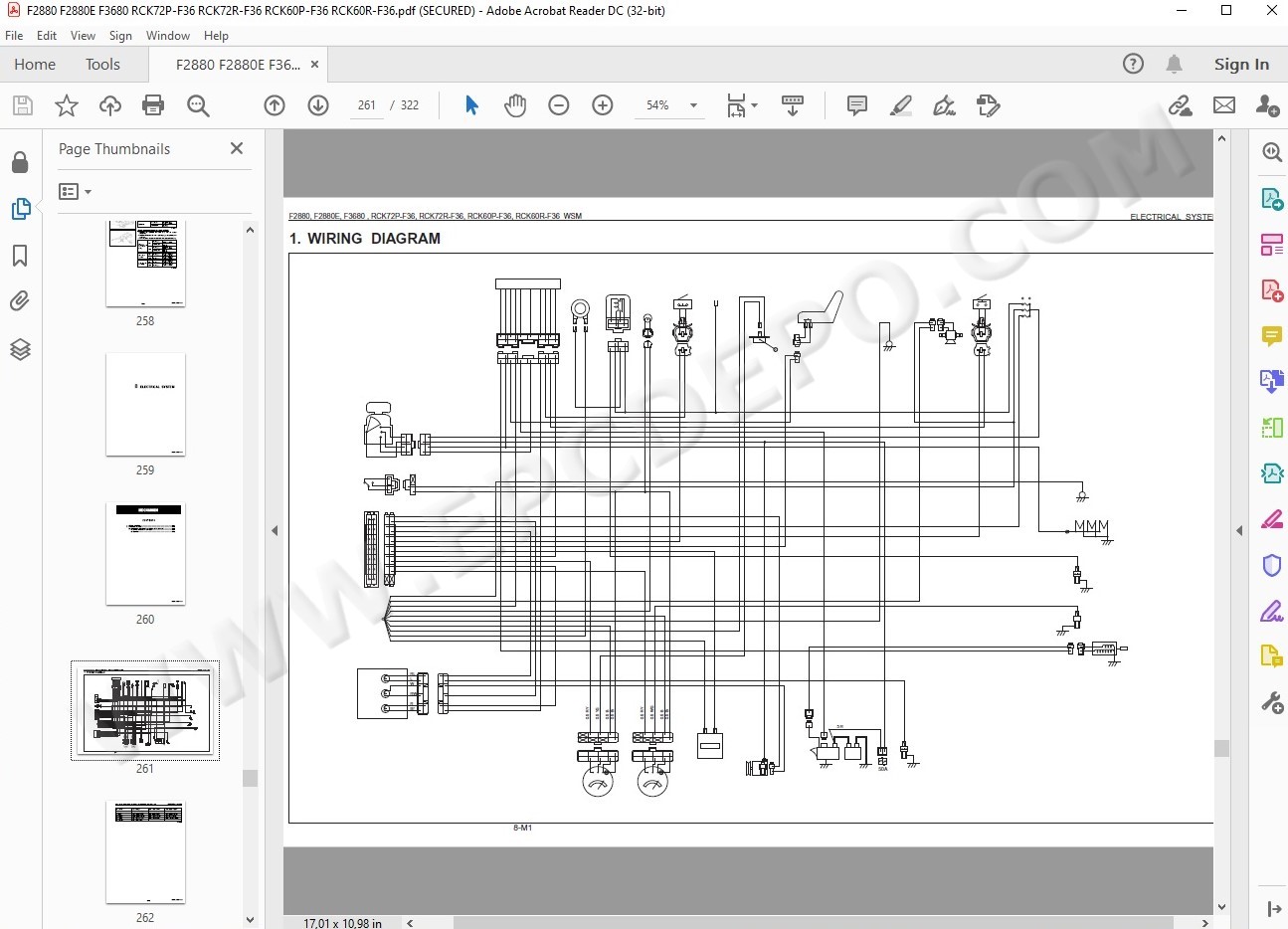Close the F2880 document tab
The image size is (1288, 929).
click(x=314, y=65)
